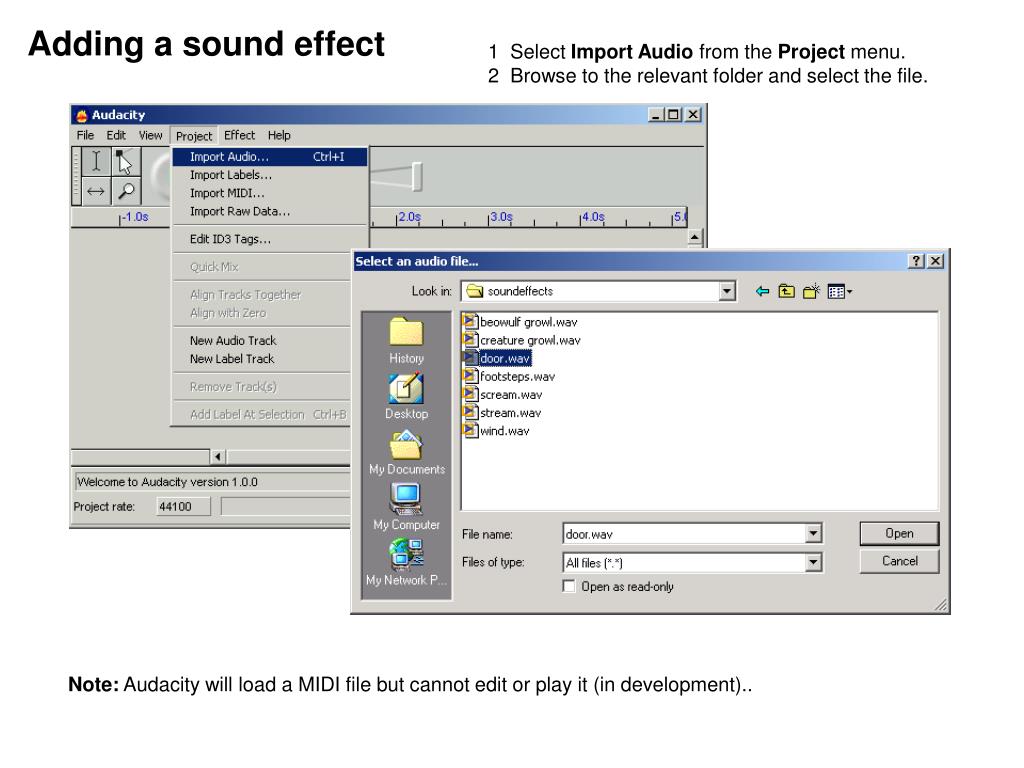Open the View menu in Audacity
Viewport: 1024px width, 768px height.
(150, 135)
